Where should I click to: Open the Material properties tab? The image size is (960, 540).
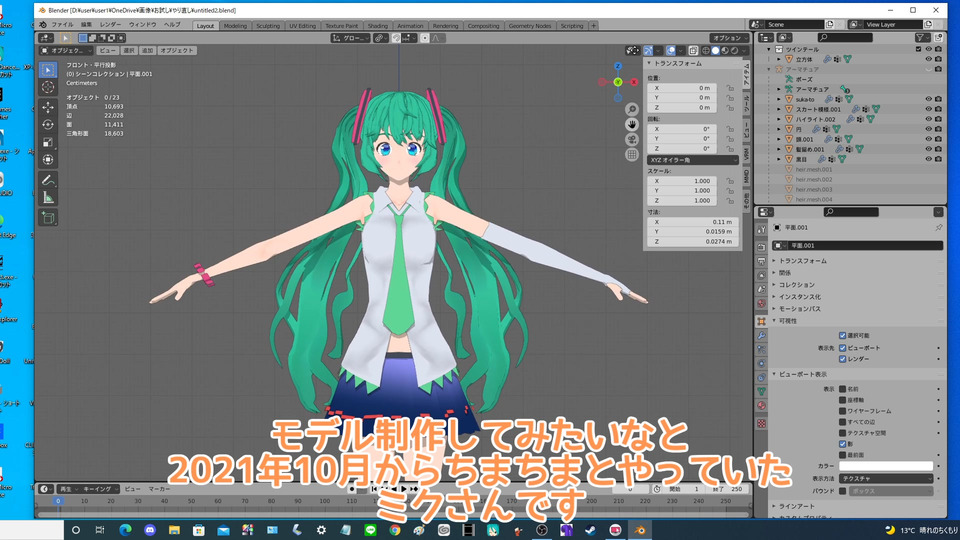pyautogui.click(x=761, y=405)
